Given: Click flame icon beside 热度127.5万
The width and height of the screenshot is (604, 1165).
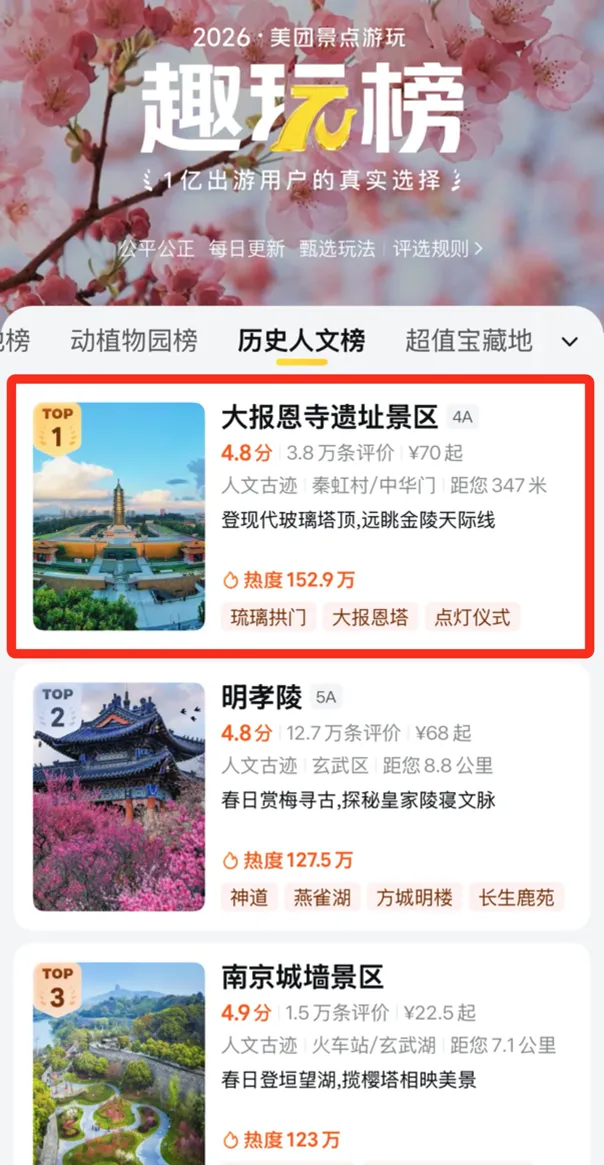Looking at the screenshot, I should pyautogui.click(x=230, y=860).
